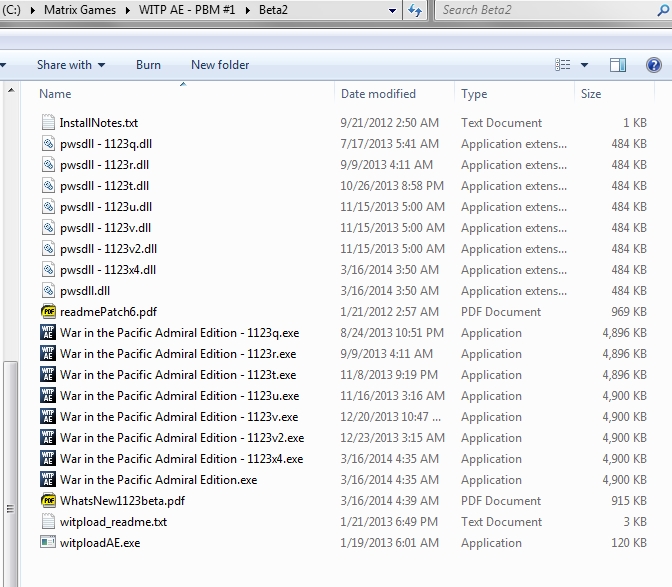Image resolution: width=672 pixels, height=587 pixels.
Task: Click Burn in the toolbar
Action: (148, 65)
